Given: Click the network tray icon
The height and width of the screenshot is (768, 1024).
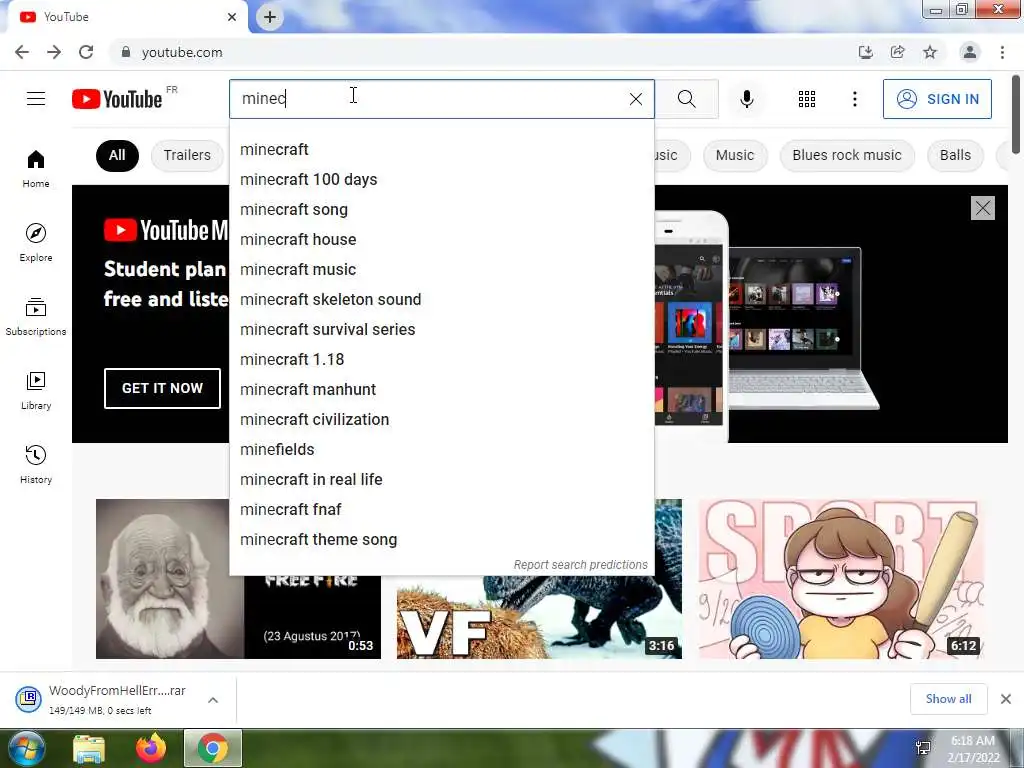Looking at the screenshot, I should 923,748.
